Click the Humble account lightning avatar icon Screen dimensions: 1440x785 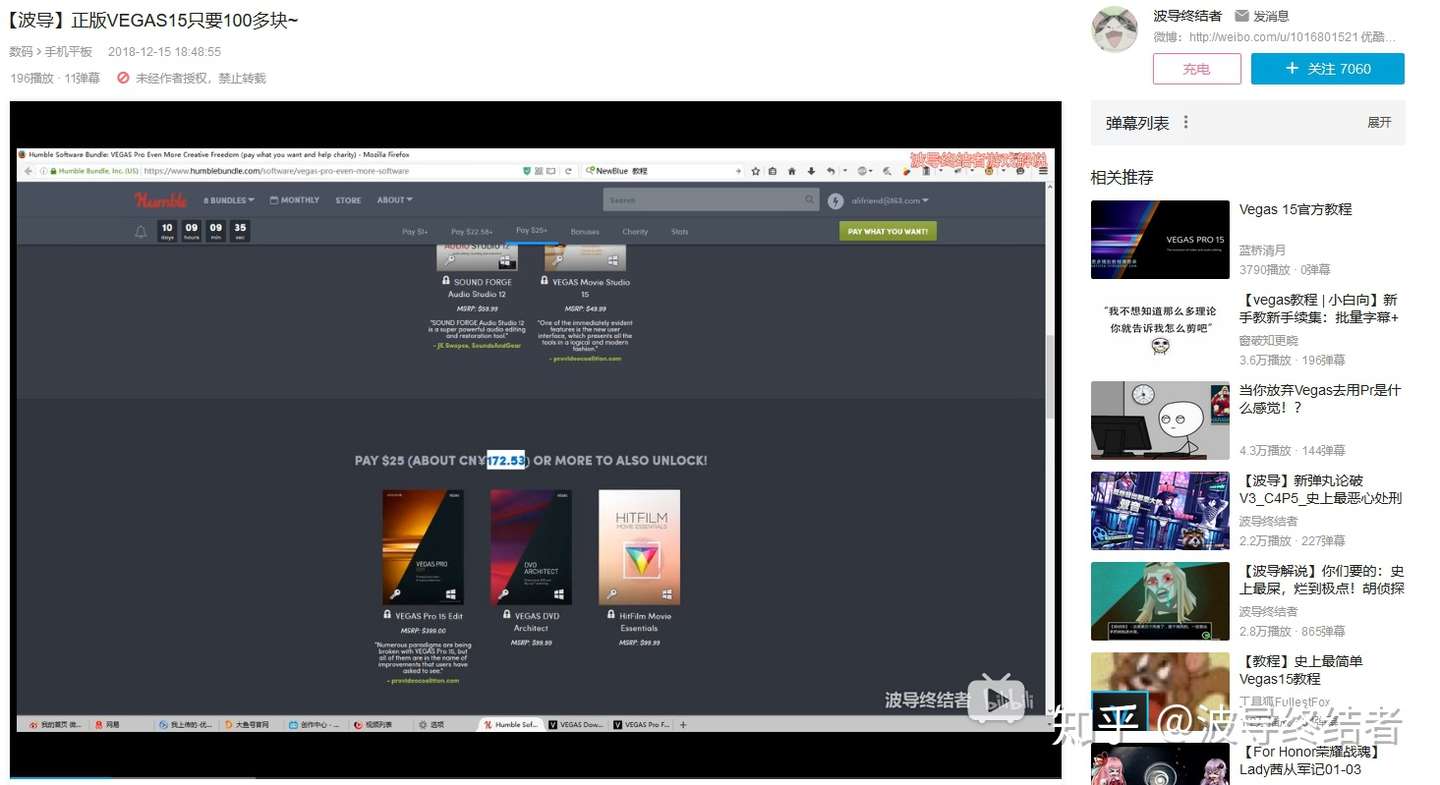(836, 201)
